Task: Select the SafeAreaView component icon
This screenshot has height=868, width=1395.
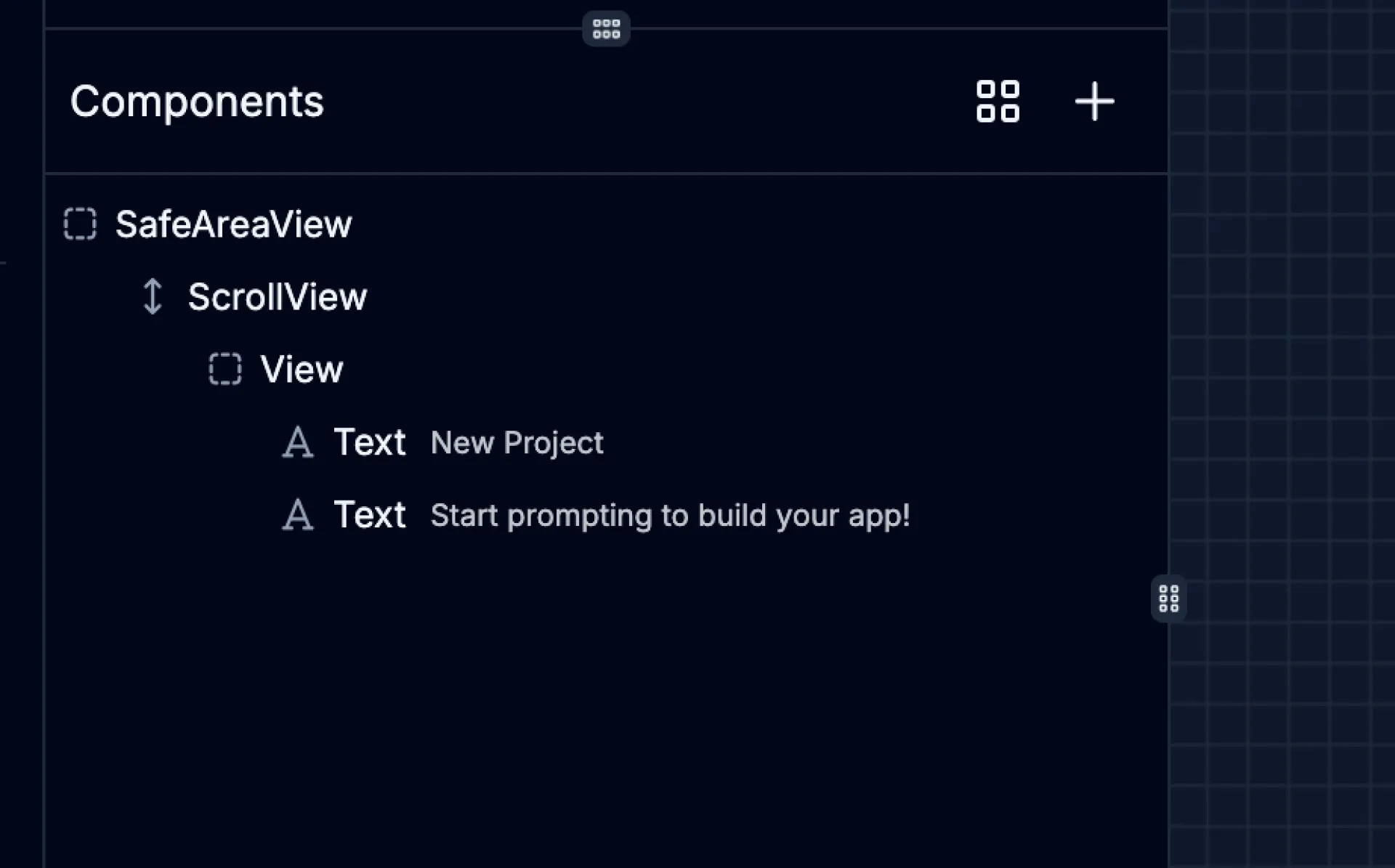Action: 80,224
